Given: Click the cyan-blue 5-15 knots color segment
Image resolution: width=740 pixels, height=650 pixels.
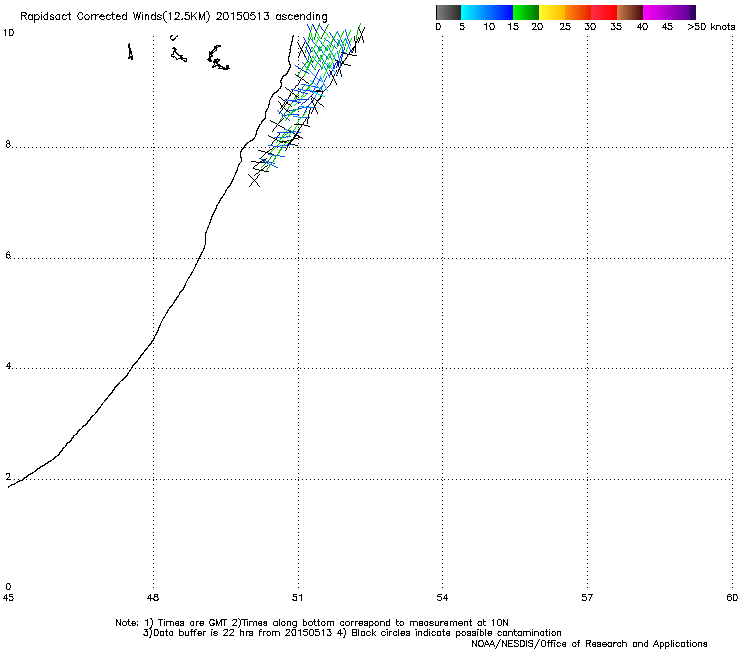Looking at the screenshot, I should click(487, 12).
